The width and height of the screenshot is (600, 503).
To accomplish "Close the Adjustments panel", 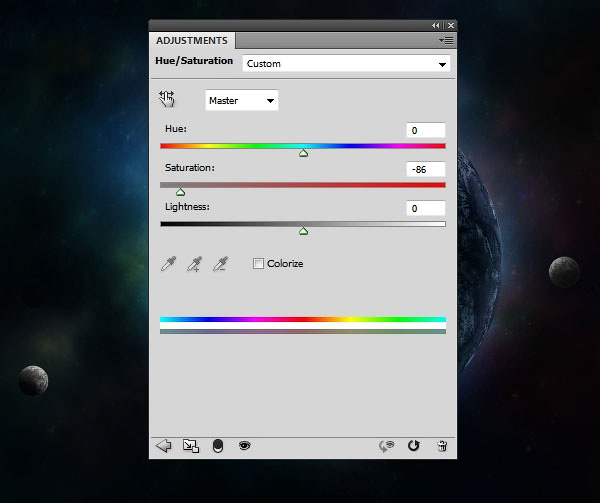I will (451, 25).
